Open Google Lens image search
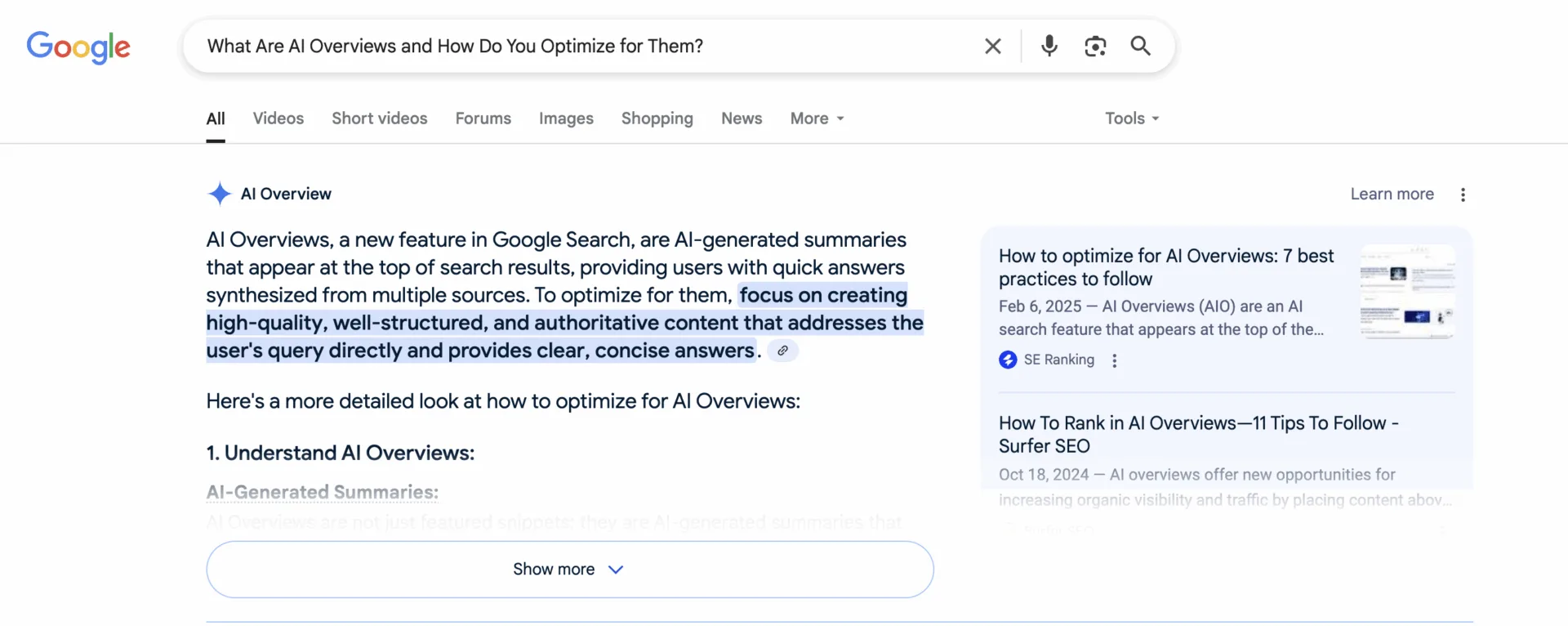Image resolution: width=1568 pixels, height=626 pixels. (x=1095, y=47)
